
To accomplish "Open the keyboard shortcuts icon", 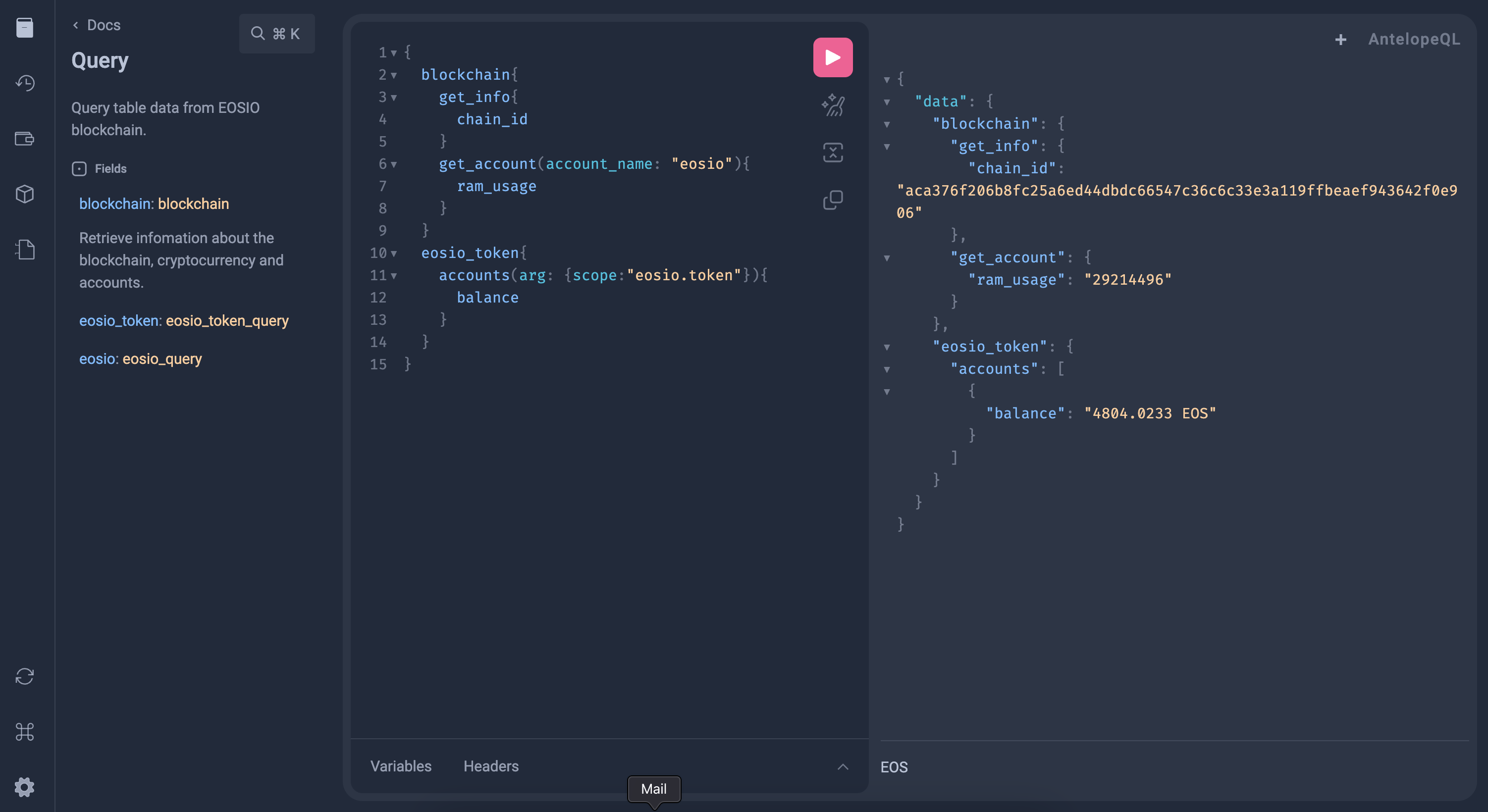I will click(x=25, y=732).
